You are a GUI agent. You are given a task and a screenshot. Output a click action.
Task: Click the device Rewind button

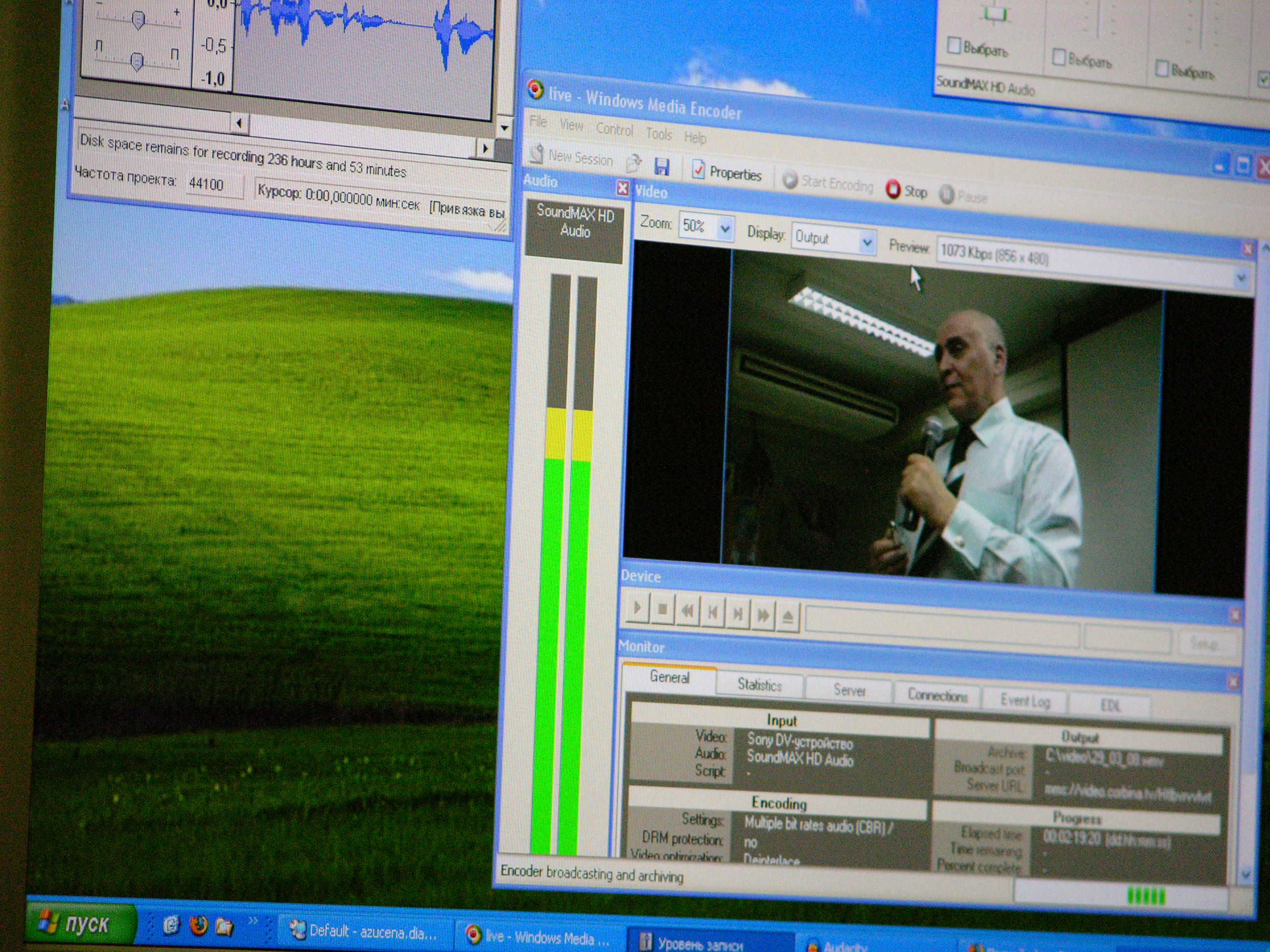tap(687, 612)
